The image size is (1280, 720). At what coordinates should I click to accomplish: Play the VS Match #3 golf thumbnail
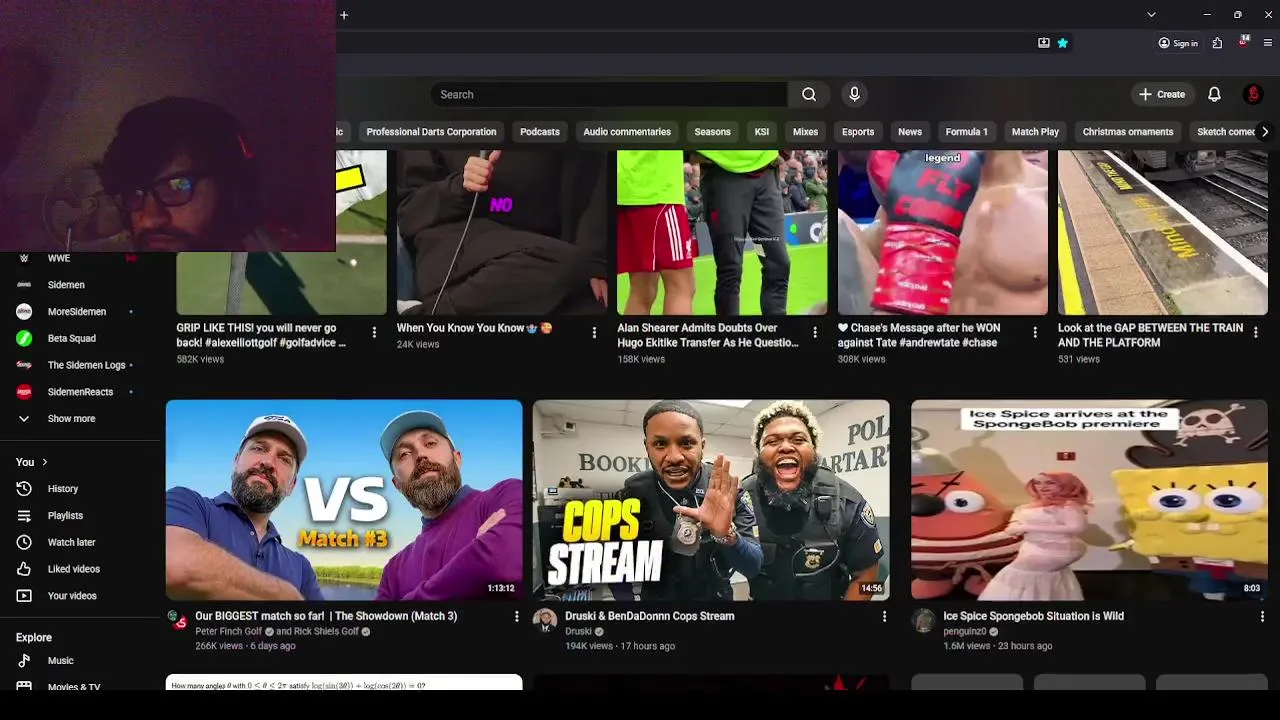[x=344, y=500]
